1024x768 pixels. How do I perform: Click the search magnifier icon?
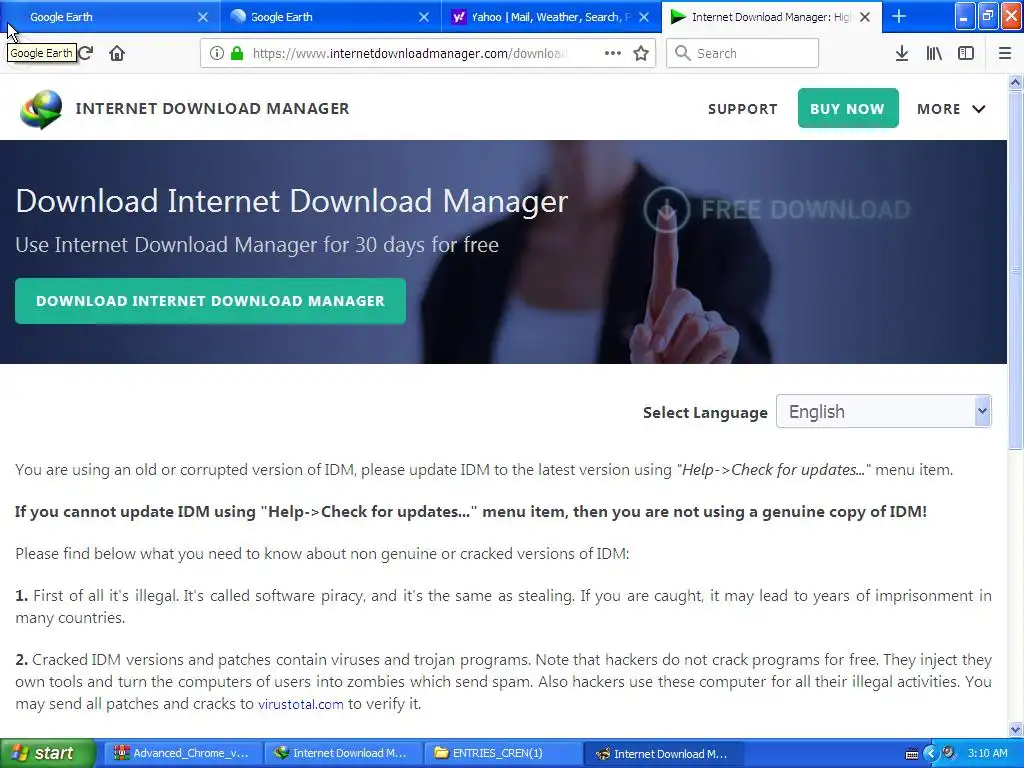point(682,53)
